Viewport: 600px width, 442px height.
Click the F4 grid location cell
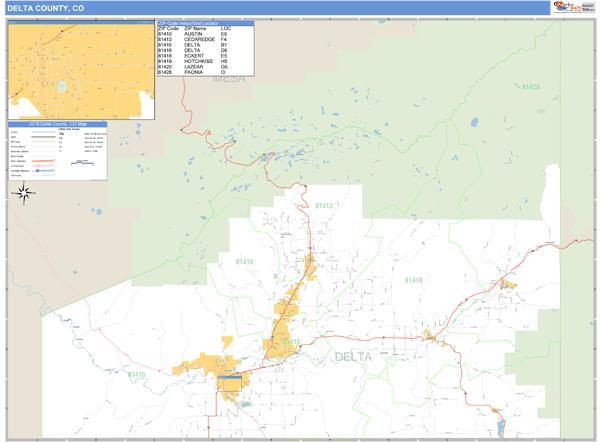[x=223, y=39]
